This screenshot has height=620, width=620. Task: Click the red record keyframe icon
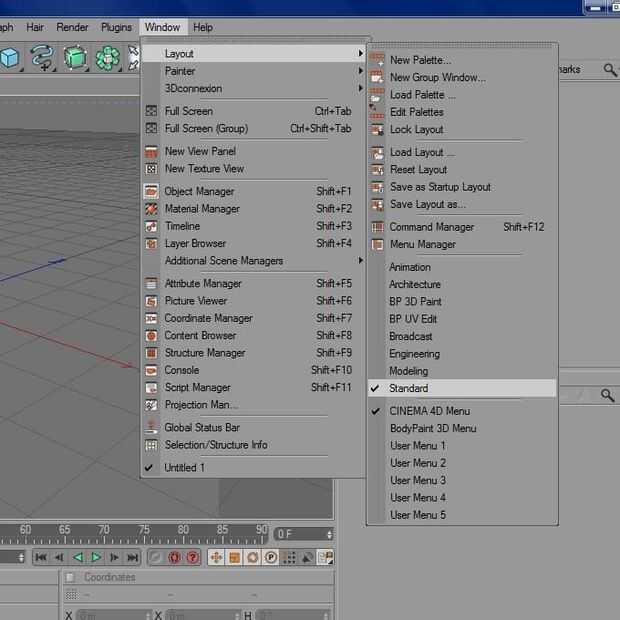point(175,557)
